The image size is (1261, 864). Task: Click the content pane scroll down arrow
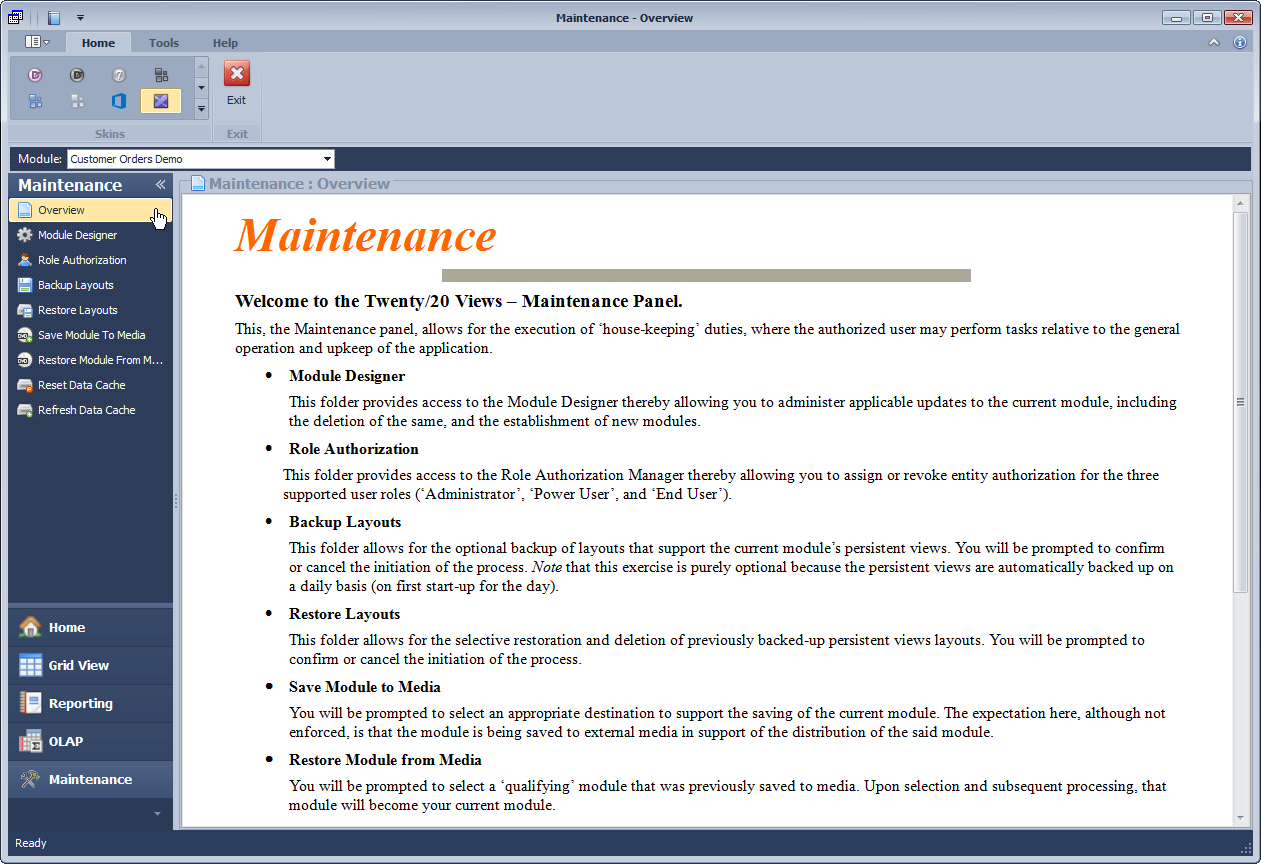click(1241, 817)
